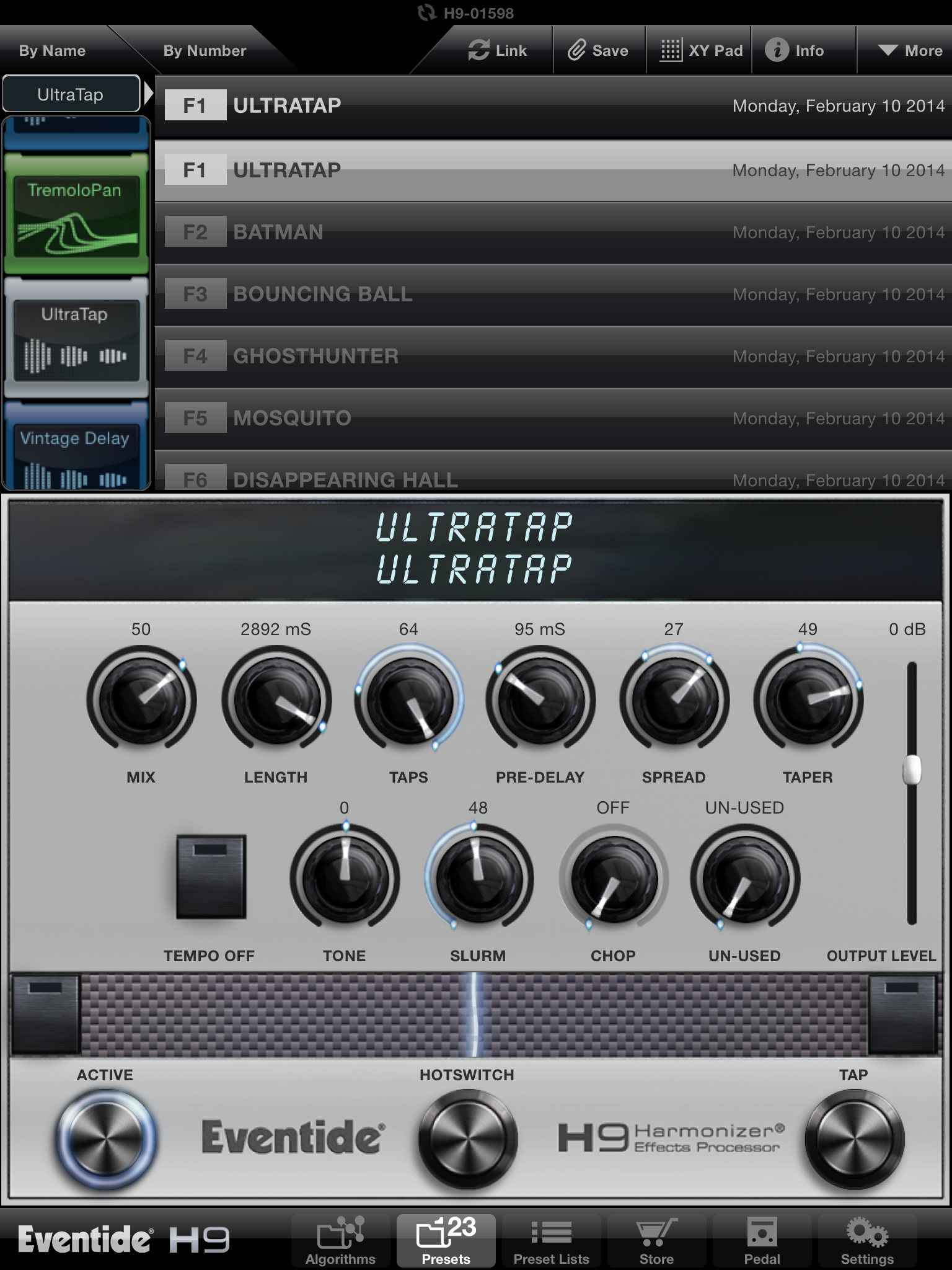Toggle the ACTIVE footswitch
The width and height of the screenshot is (952, 1270).
click(105, 1139)
